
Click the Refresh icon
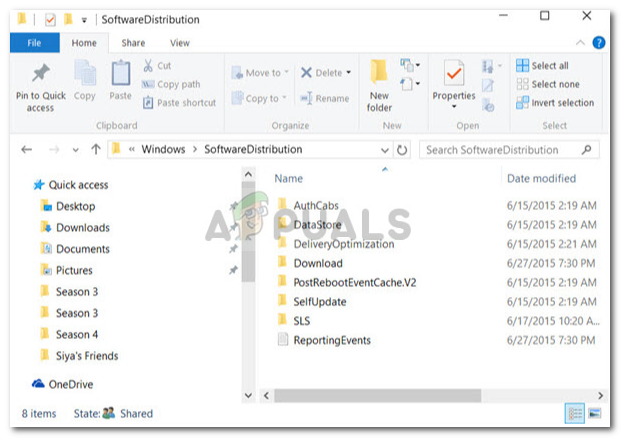(402, 150)
